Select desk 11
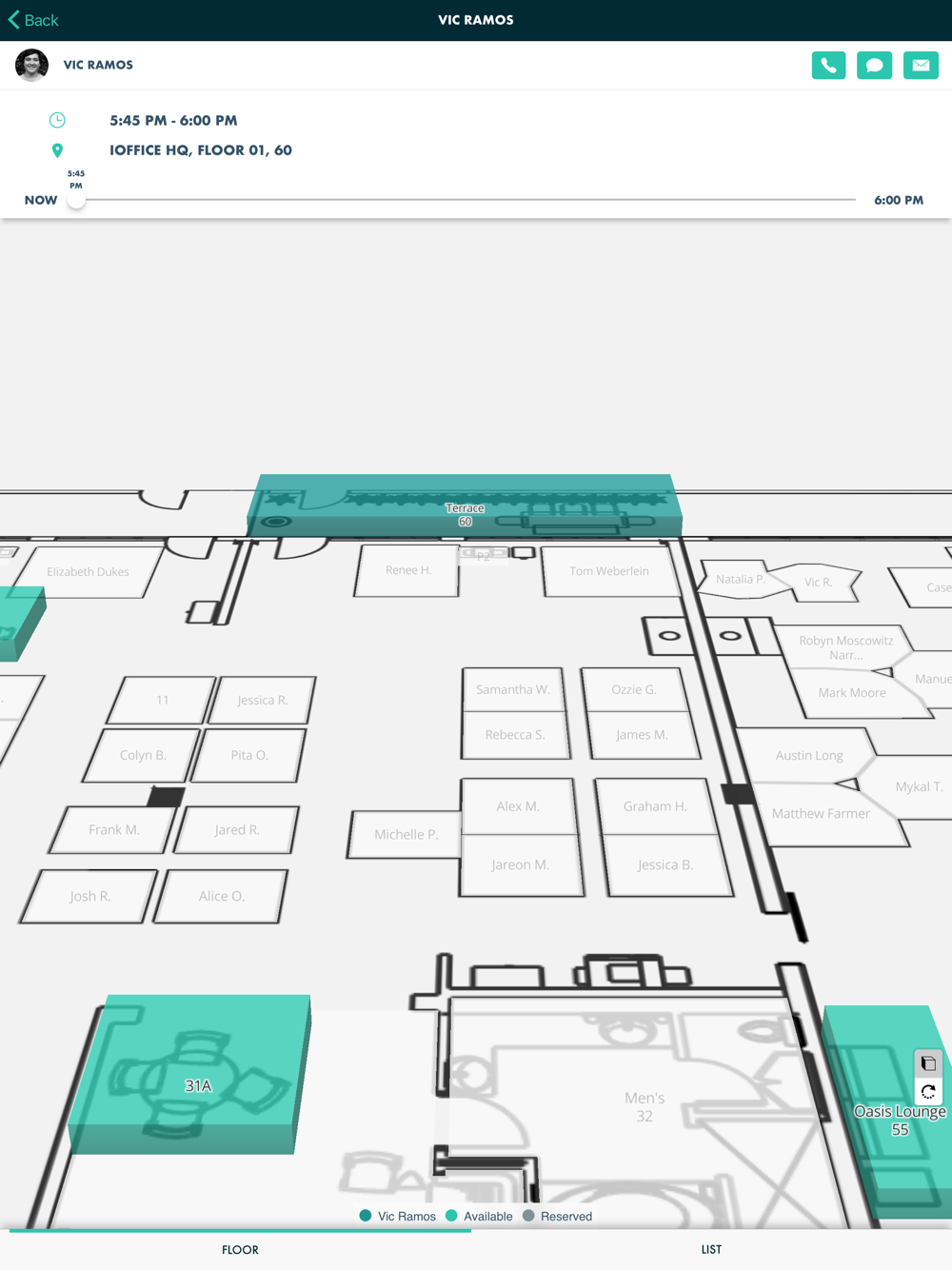This screenshot has height=1270, width=952. click(x=163, y=701)
